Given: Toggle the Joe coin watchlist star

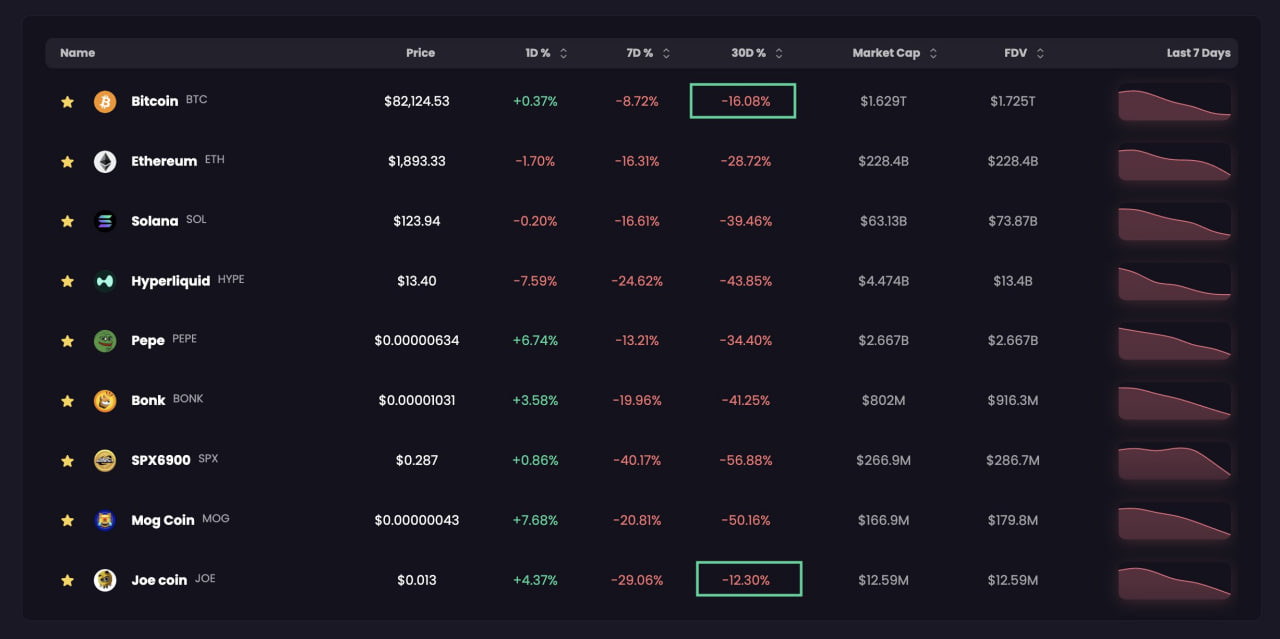Looking at the screenshot, I should (x=67, y=580).
